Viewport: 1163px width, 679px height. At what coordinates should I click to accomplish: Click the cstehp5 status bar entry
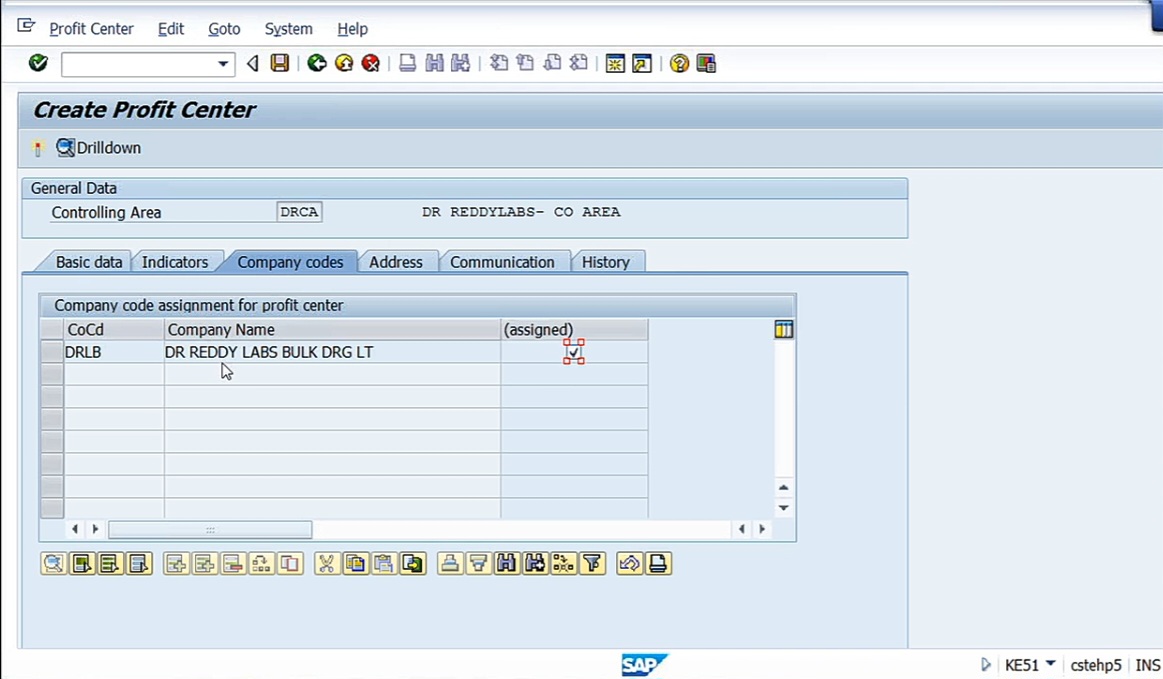[1096, 665]
